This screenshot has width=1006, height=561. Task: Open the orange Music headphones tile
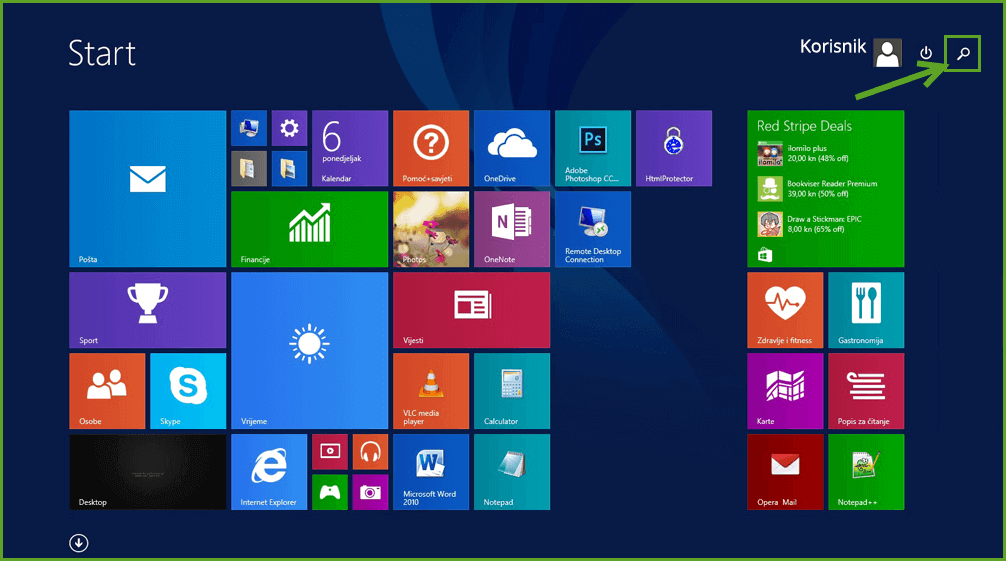tap(370, 452)
